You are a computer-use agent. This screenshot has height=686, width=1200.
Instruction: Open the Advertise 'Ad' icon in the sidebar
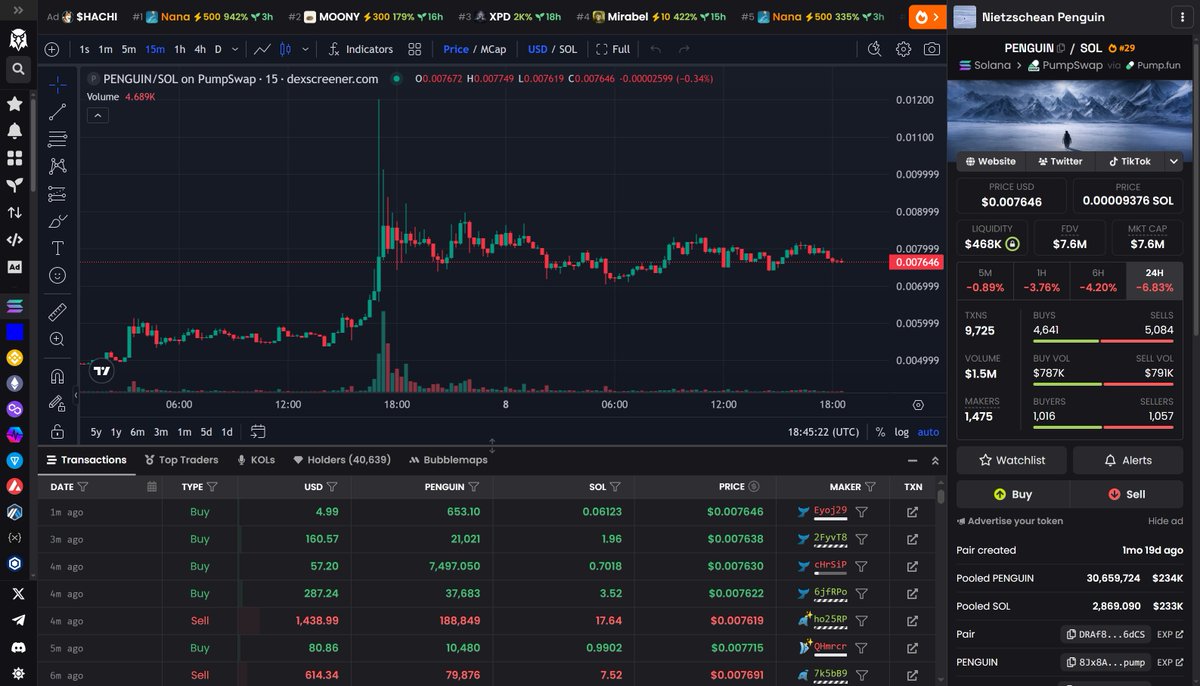[15, 267]
